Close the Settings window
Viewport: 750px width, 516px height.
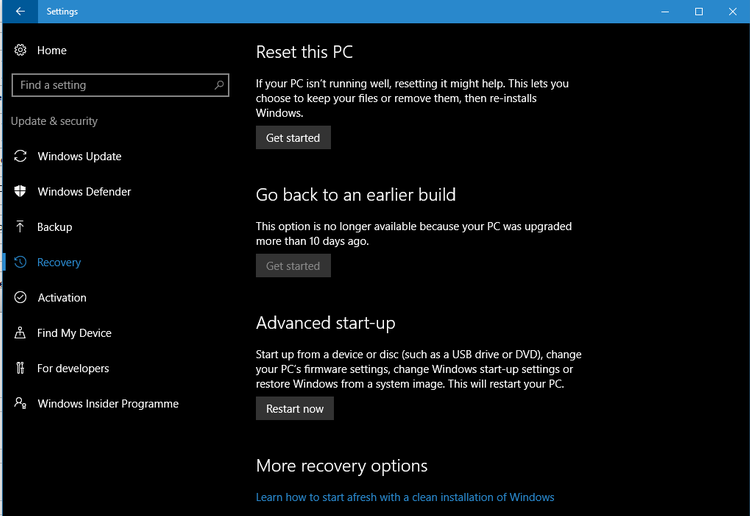pyautogui.click(x=732, y=11)
